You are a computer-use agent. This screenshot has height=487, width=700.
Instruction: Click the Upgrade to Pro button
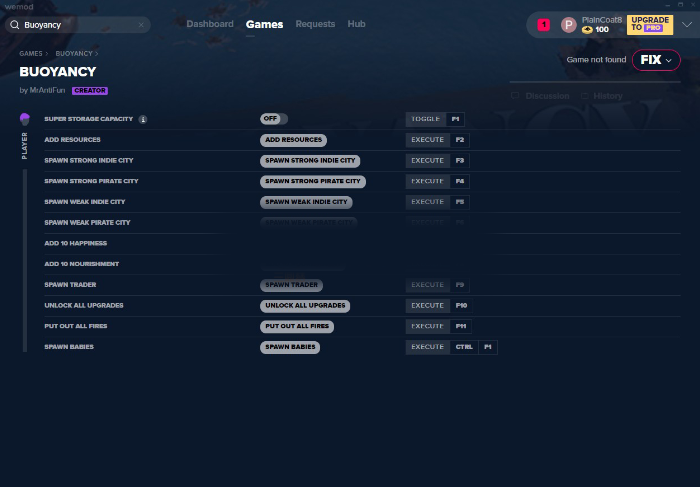pos(648,24)
